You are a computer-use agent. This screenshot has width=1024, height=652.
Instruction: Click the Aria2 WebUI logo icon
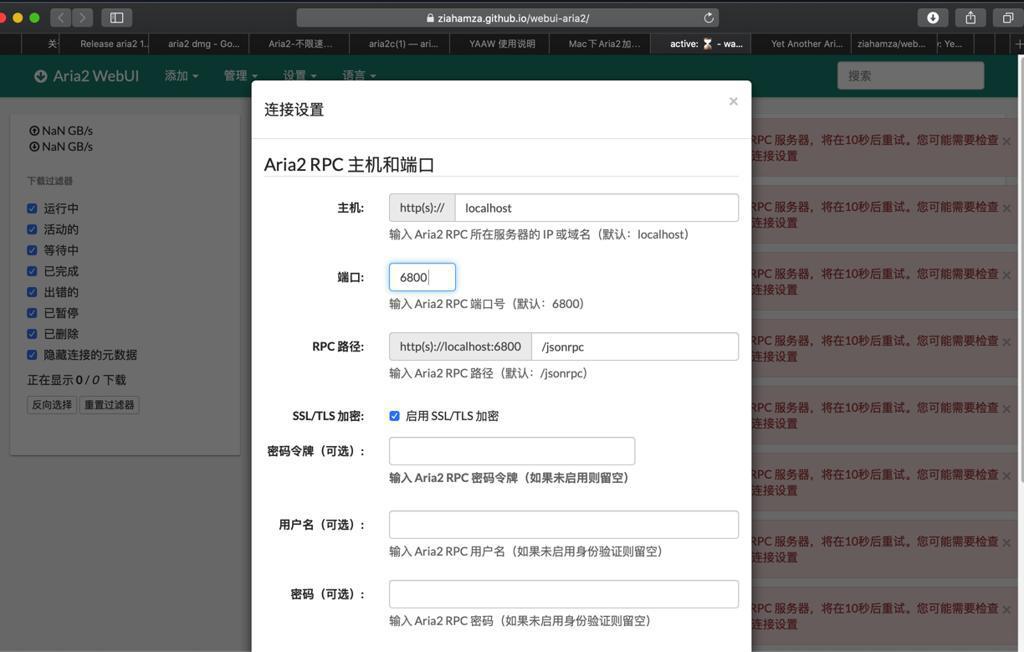tap(40, 76)
